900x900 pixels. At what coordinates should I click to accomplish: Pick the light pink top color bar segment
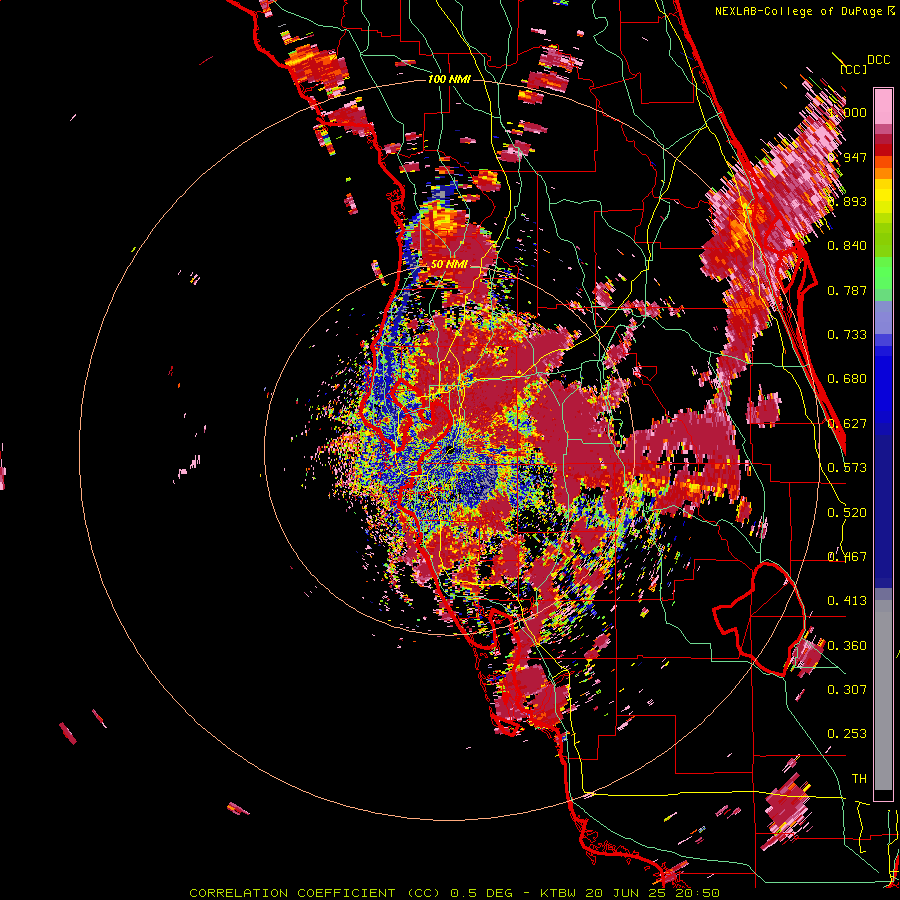click(883, 106)
